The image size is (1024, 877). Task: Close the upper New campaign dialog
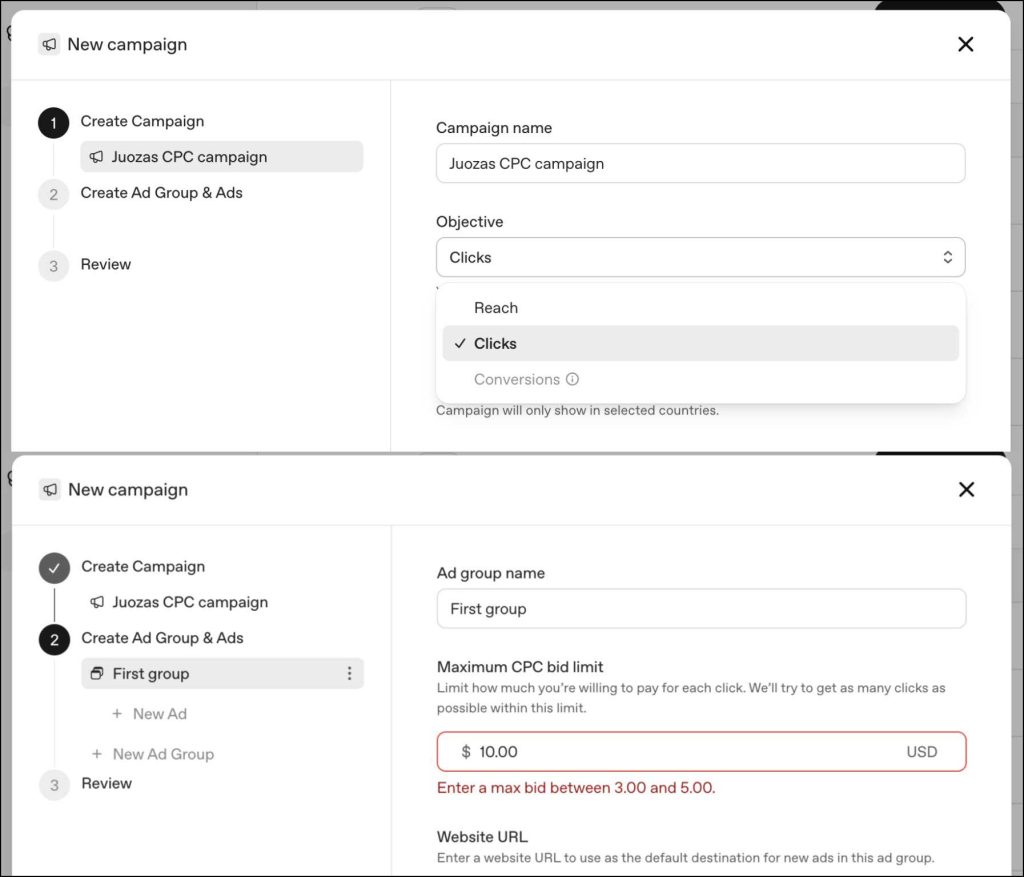coord(965,44)
